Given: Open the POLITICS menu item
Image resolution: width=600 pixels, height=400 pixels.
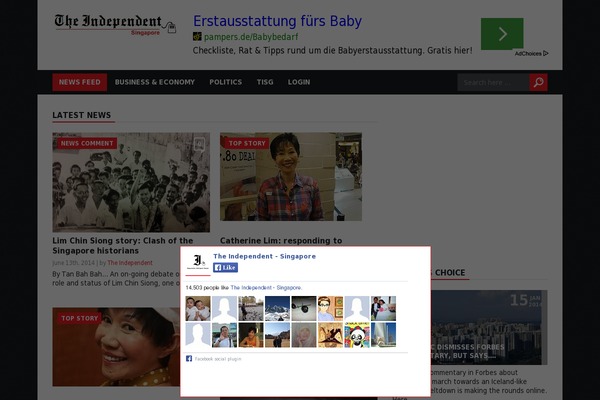Looking at the screenshot, I should (x=225, y=82).
